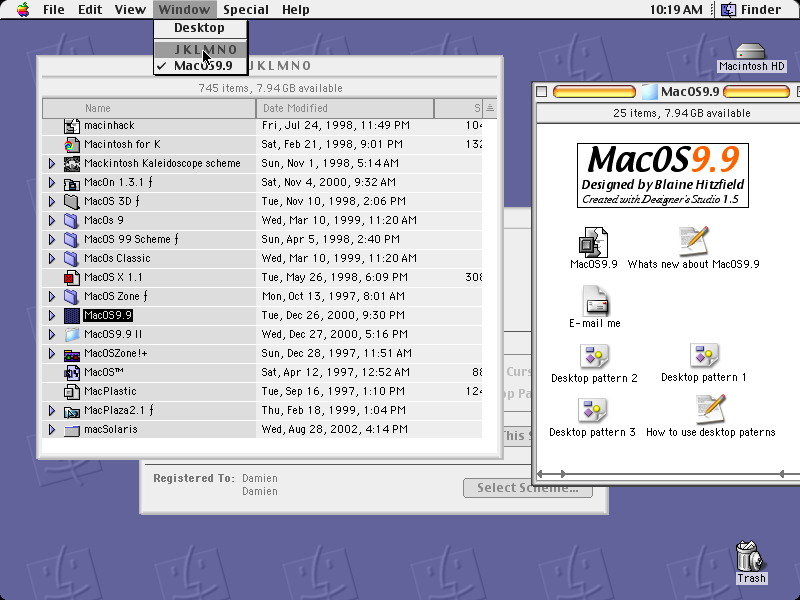Select Whats new about MacOS9.9 document icon
Image resolution: width=800 pixels, height=600 pixels.
[693, 241]
